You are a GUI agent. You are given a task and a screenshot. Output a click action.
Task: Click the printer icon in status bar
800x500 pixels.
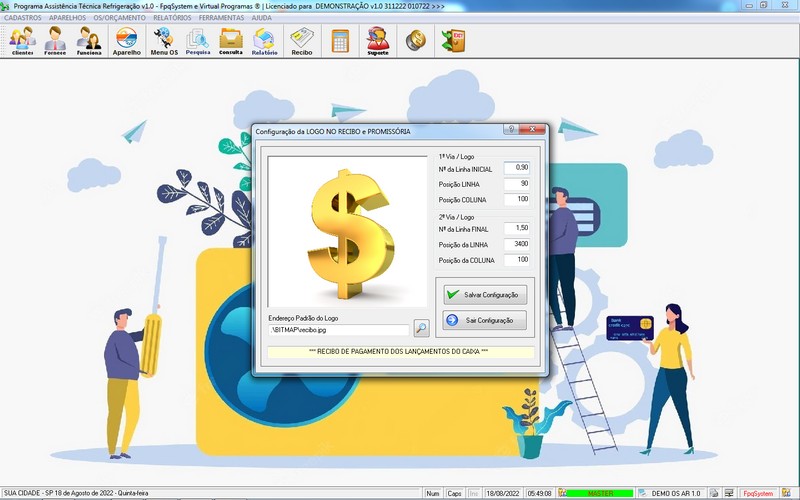click(x=714, y=493)
